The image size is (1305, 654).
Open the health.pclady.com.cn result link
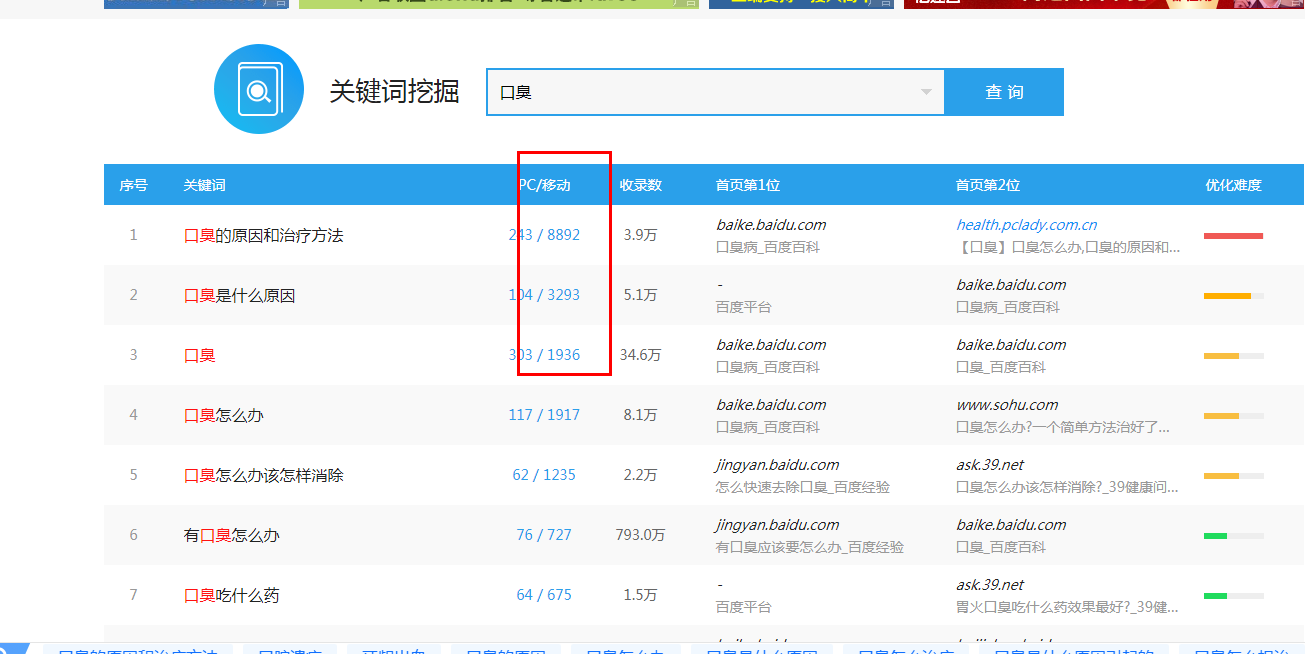[x=1026, y=225]
